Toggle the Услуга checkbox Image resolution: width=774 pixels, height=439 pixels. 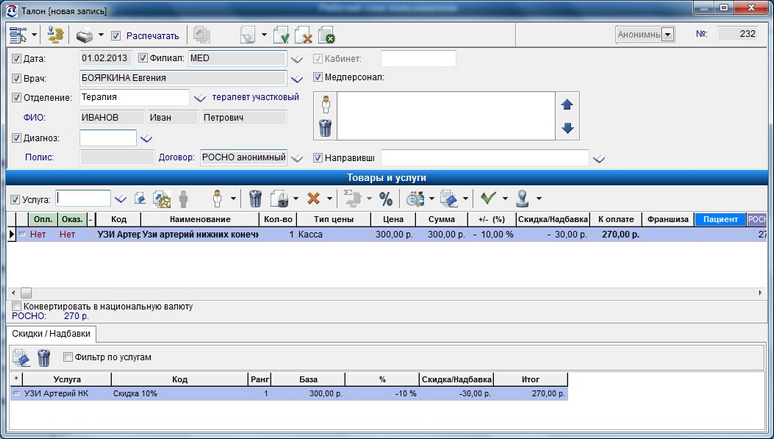coord(15,200)
